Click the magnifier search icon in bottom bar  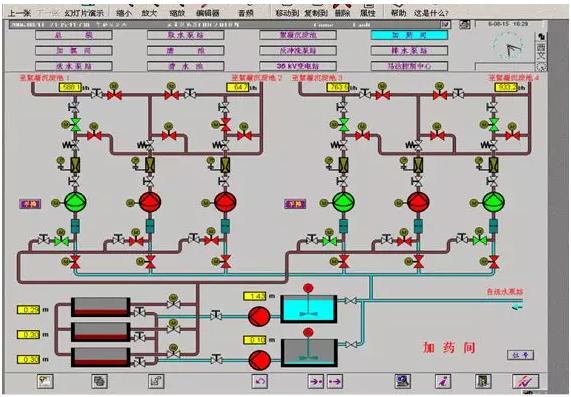point(403,381)
